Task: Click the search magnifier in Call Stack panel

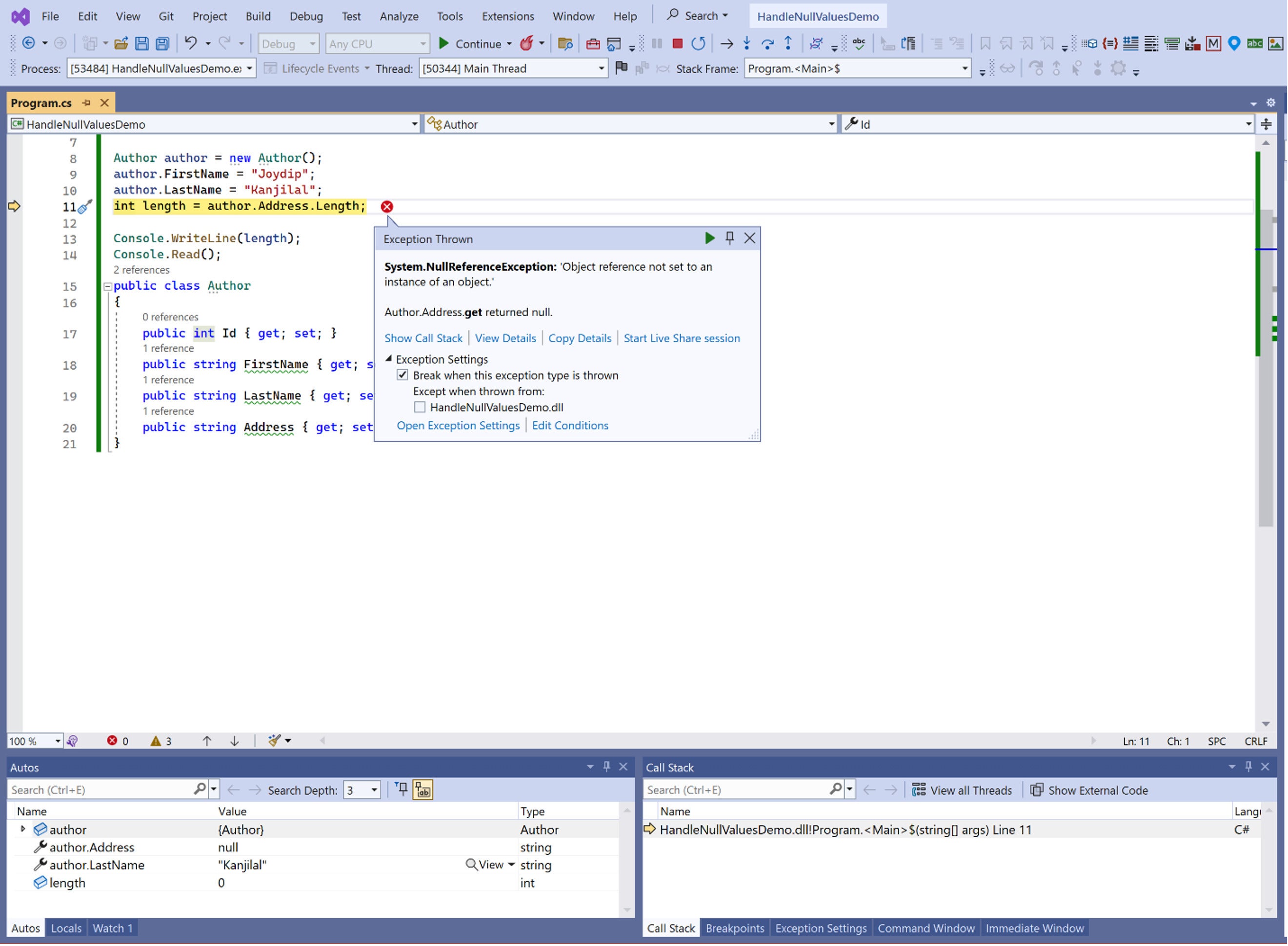Action: tap(836, 789)
